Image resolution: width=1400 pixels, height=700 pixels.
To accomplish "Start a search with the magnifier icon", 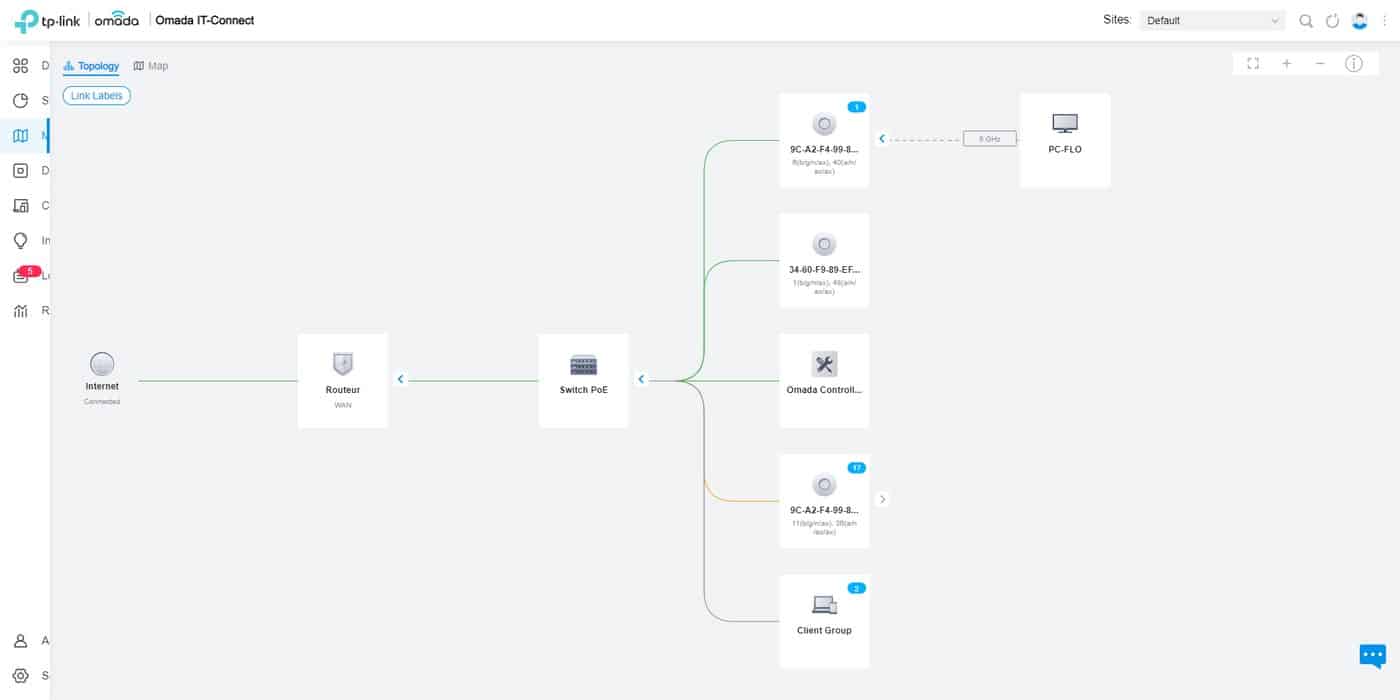I will pyautogui.click(x=1305, y=20).
